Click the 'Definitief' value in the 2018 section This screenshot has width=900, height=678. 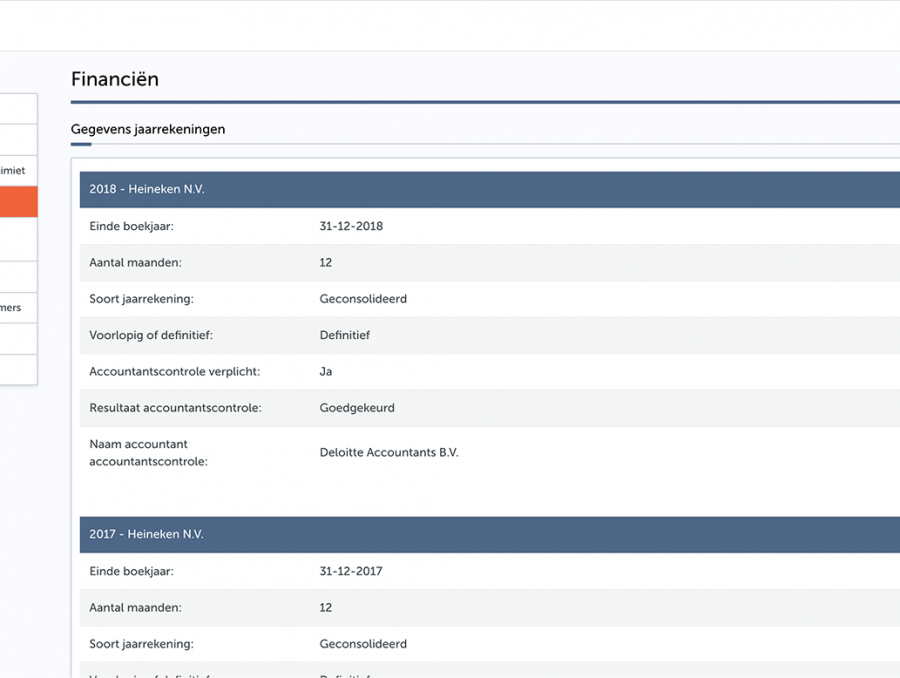pyautogui.click(x=344, y=335)
